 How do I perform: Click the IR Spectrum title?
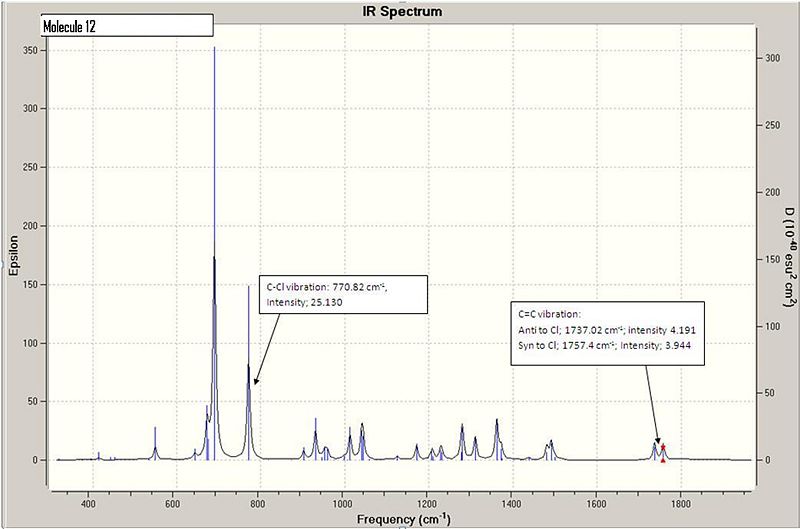point(402,11)
